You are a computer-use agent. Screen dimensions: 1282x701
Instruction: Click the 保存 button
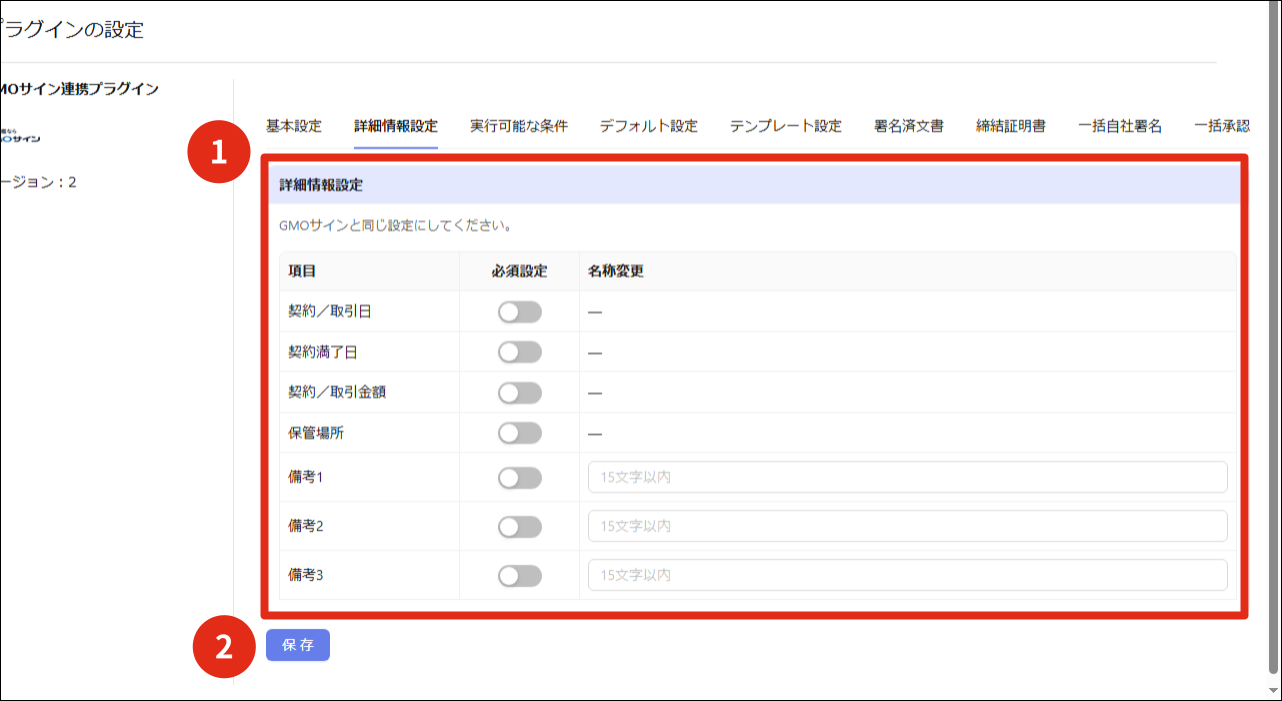click(298, 646)
